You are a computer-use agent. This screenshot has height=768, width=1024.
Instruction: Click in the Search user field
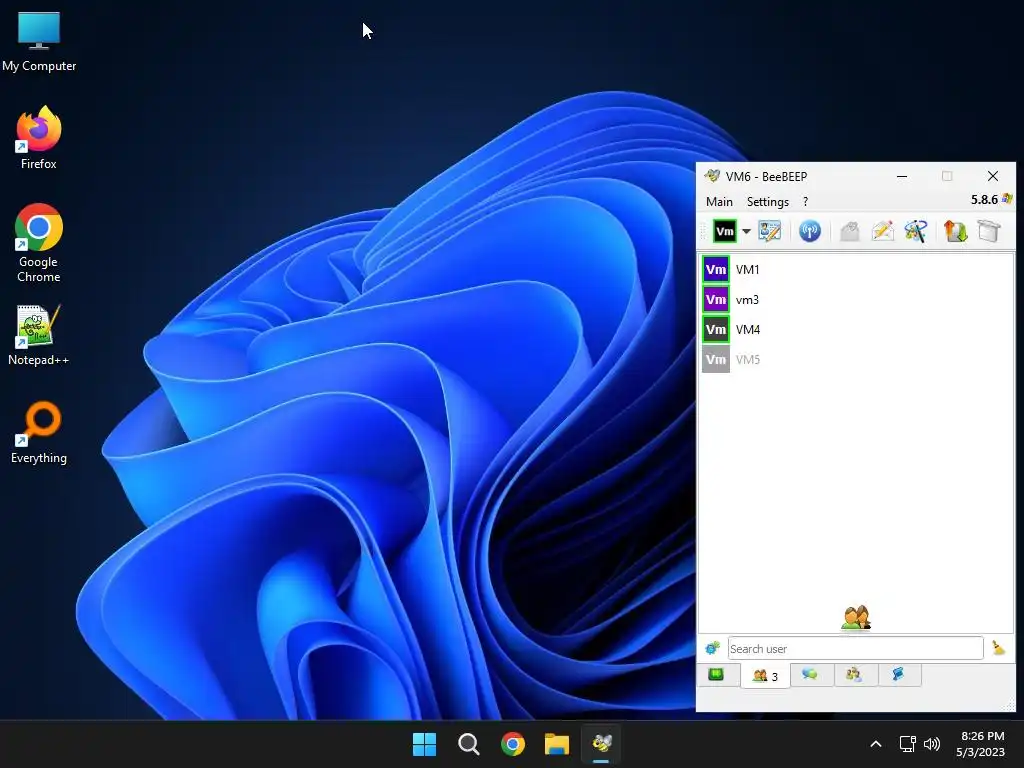(x=856, y=648)
